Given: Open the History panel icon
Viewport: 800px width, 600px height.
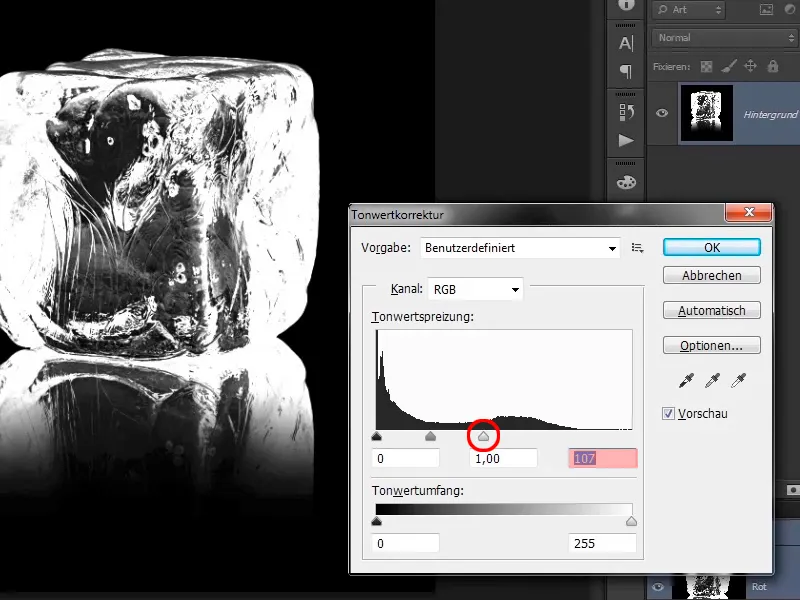Looking at the screenshot, I should pyautogui.click(x=626, y=112).
